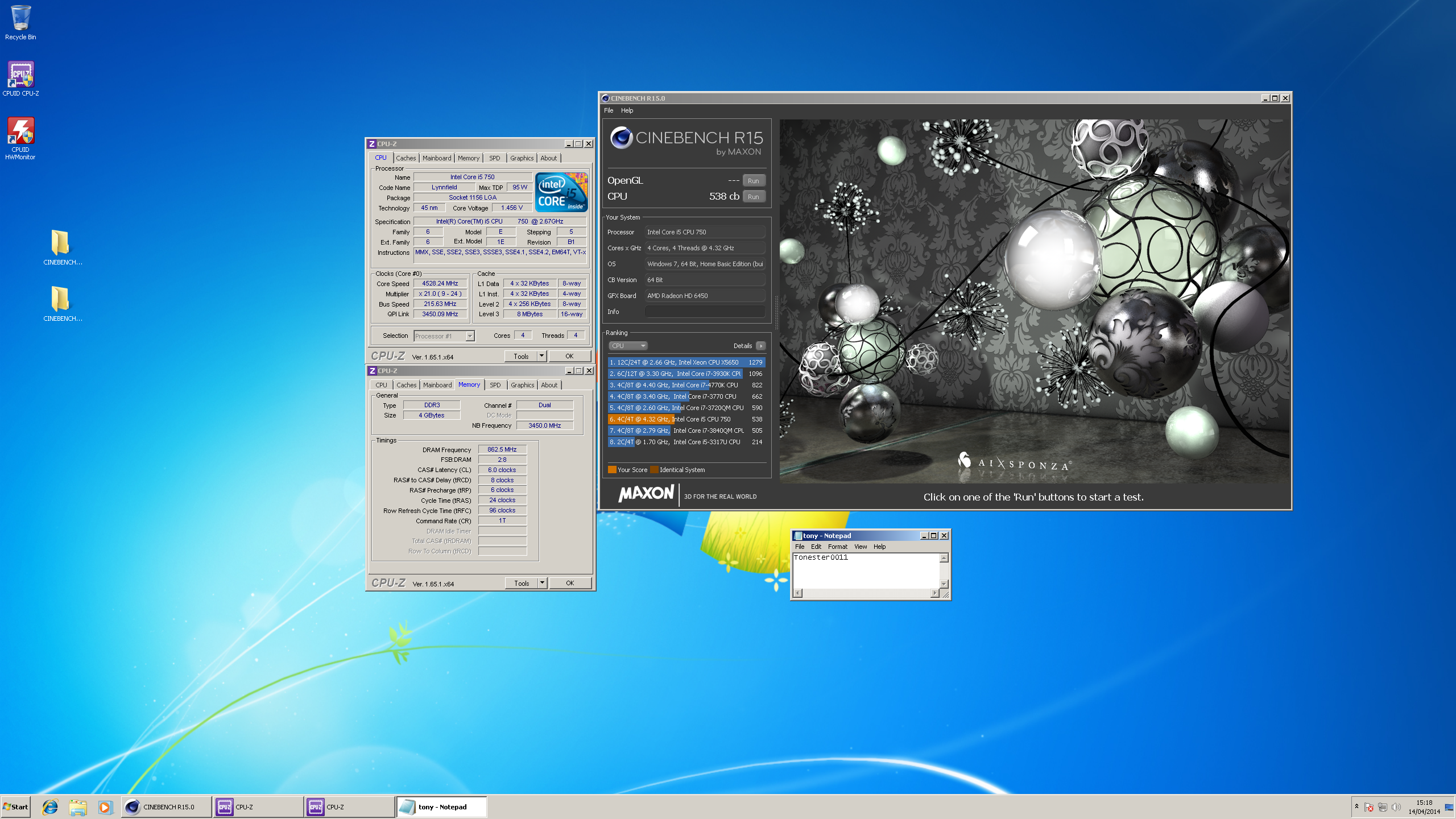1456x819 pixels.
Task: Click the volume speaker tray icon
Action: (1396, 807)
